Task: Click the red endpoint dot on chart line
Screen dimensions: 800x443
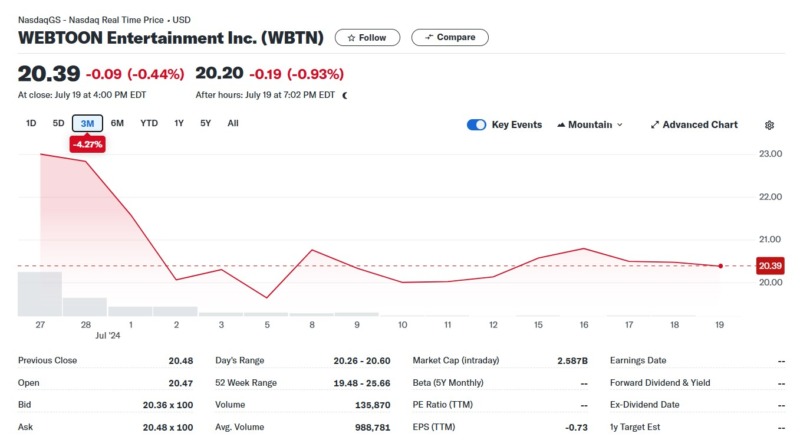Action: pyautogui.click(x=720, y=266)
